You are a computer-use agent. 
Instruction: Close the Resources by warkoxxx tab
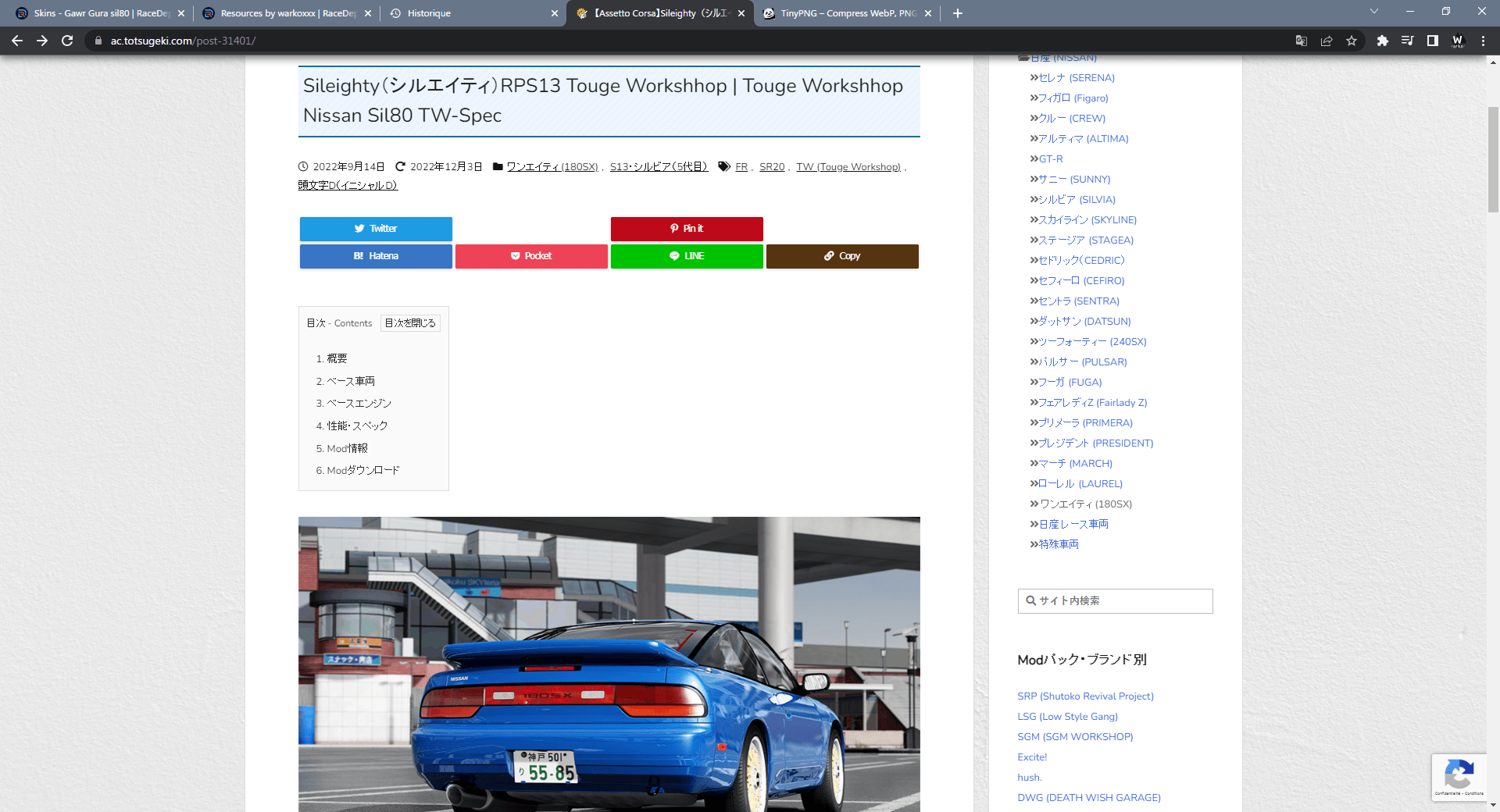point(368,13)
